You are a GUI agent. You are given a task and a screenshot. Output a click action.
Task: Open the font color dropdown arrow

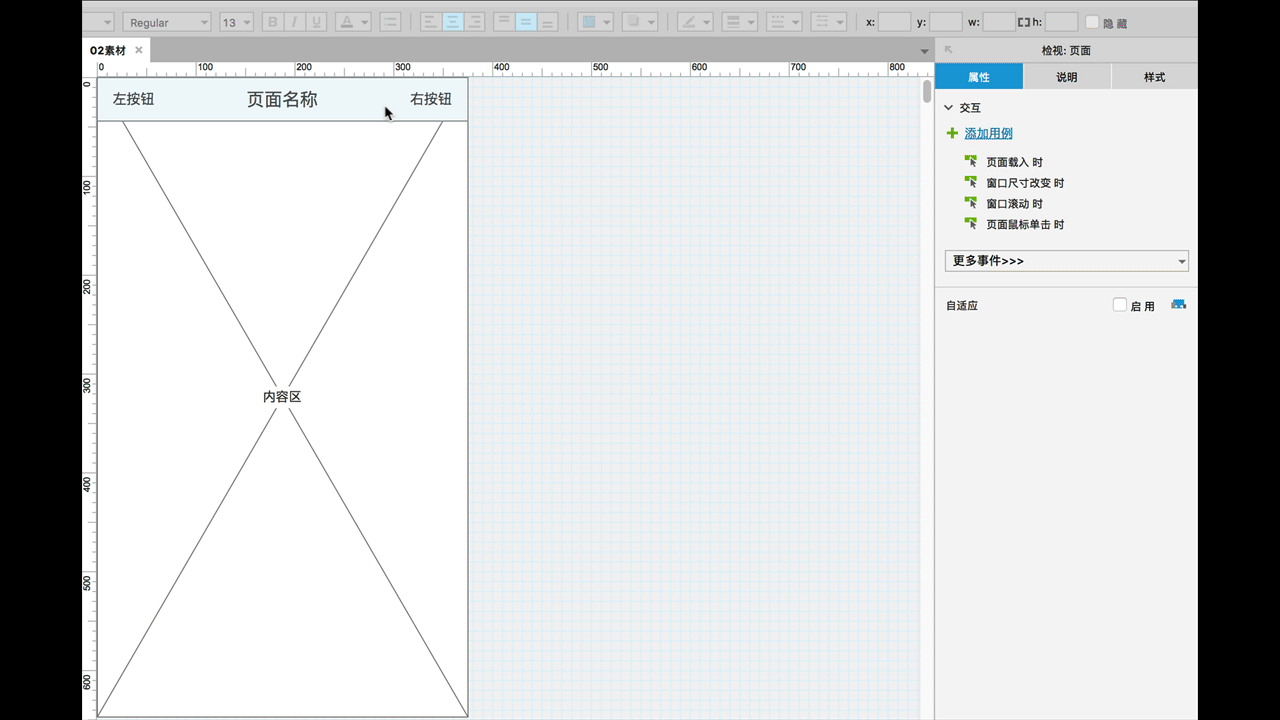click(364, 22)
